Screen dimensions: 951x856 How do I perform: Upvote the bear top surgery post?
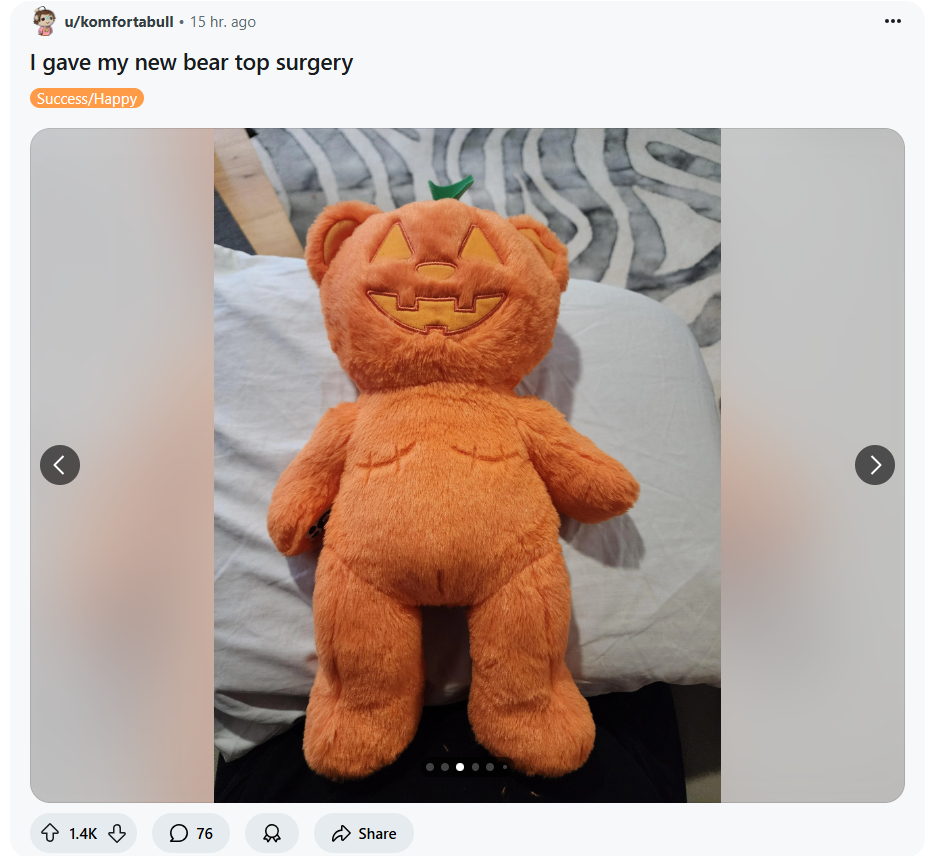pos(50,833)
